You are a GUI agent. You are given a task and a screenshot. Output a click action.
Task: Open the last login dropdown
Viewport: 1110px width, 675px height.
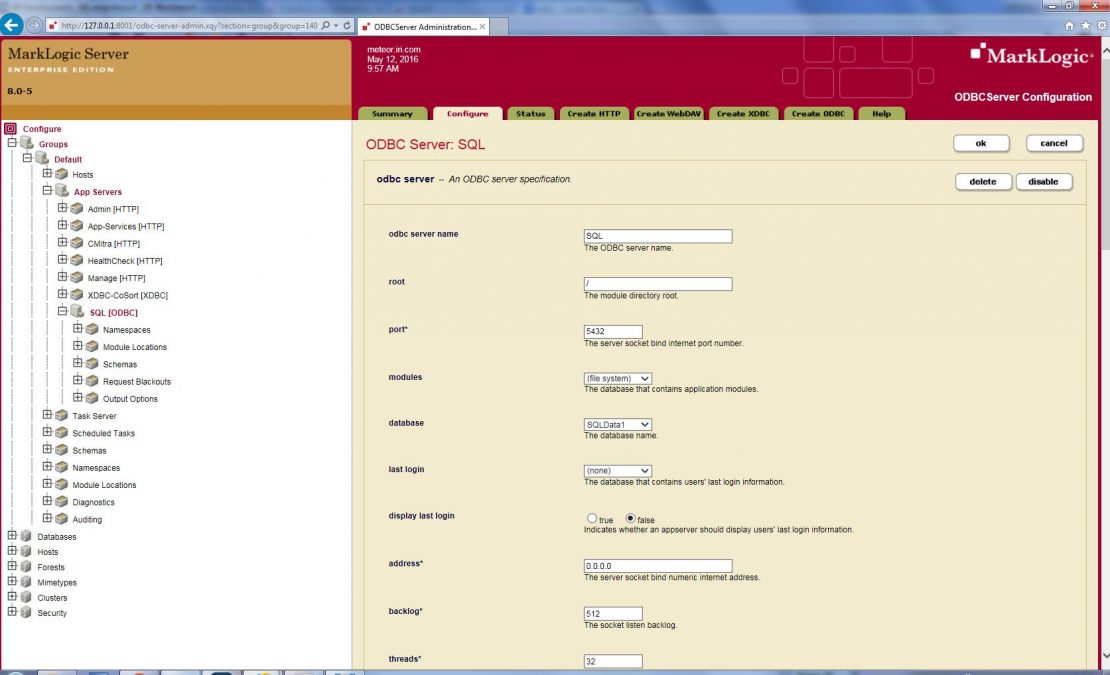coord(617,471)
